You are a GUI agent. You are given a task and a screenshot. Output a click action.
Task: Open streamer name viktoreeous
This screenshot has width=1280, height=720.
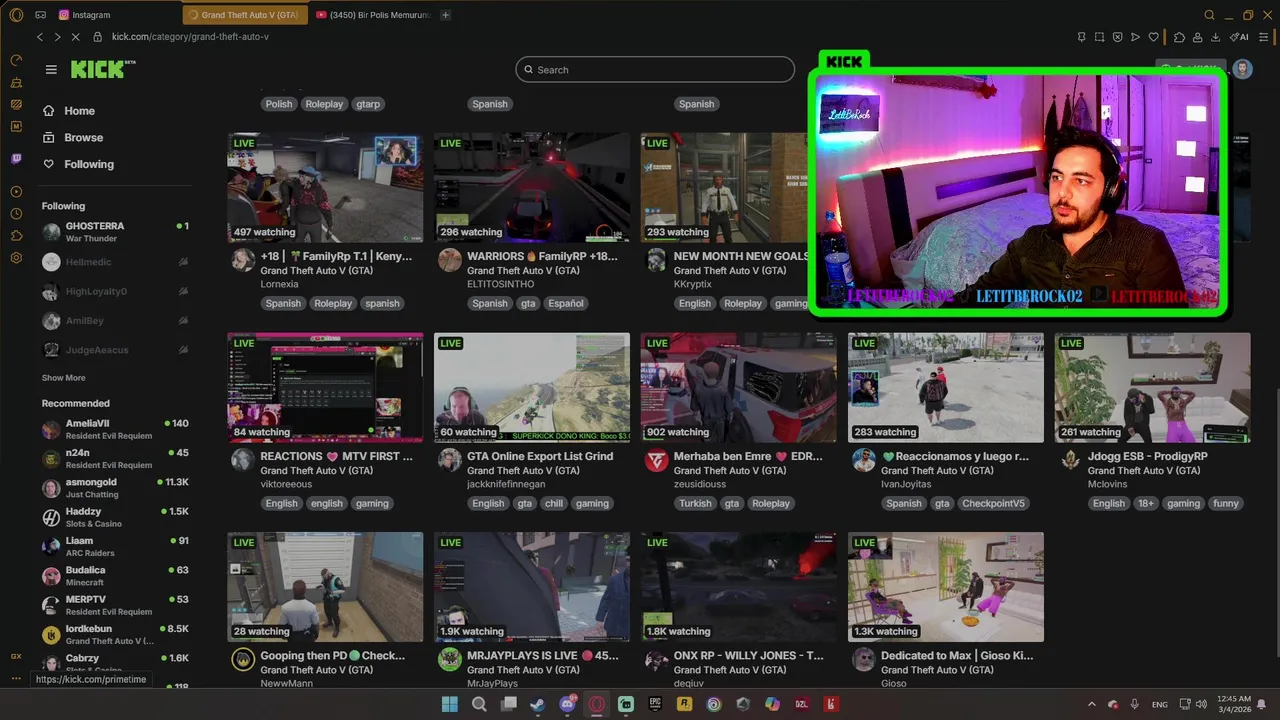pyautogui.click(x=286, y=484)
